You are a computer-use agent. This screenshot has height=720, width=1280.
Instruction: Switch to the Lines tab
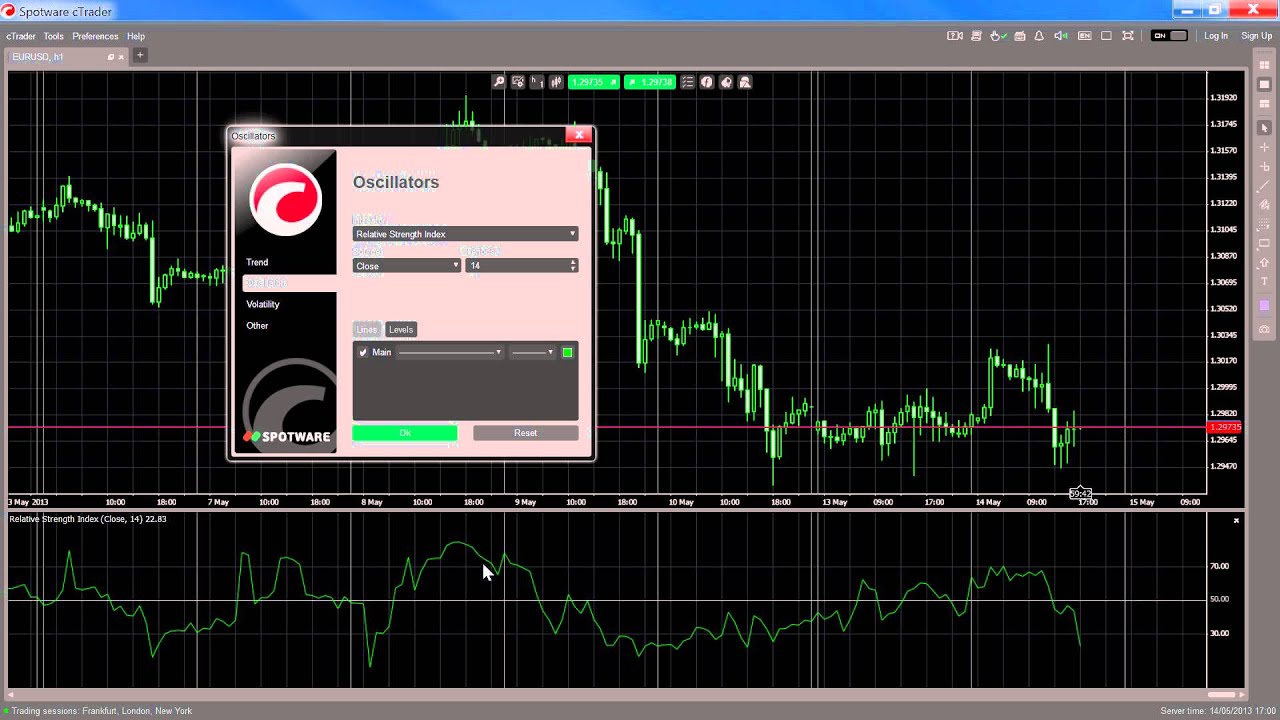(367, 329)
